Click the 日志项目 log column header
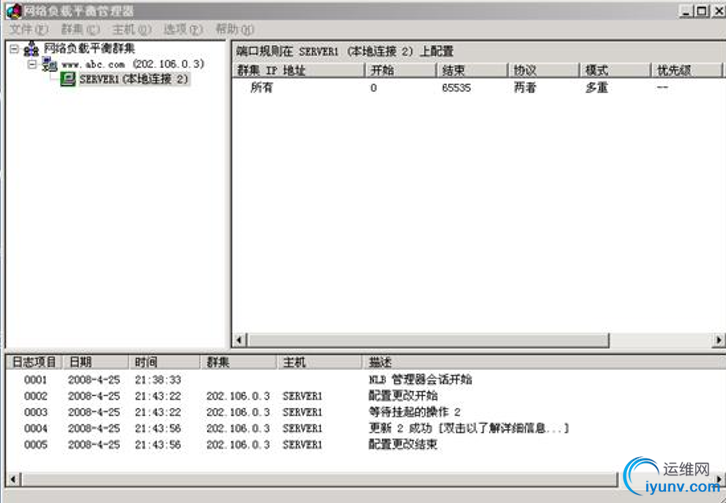Viewport: 726px width, 503px height. point(33,362)
